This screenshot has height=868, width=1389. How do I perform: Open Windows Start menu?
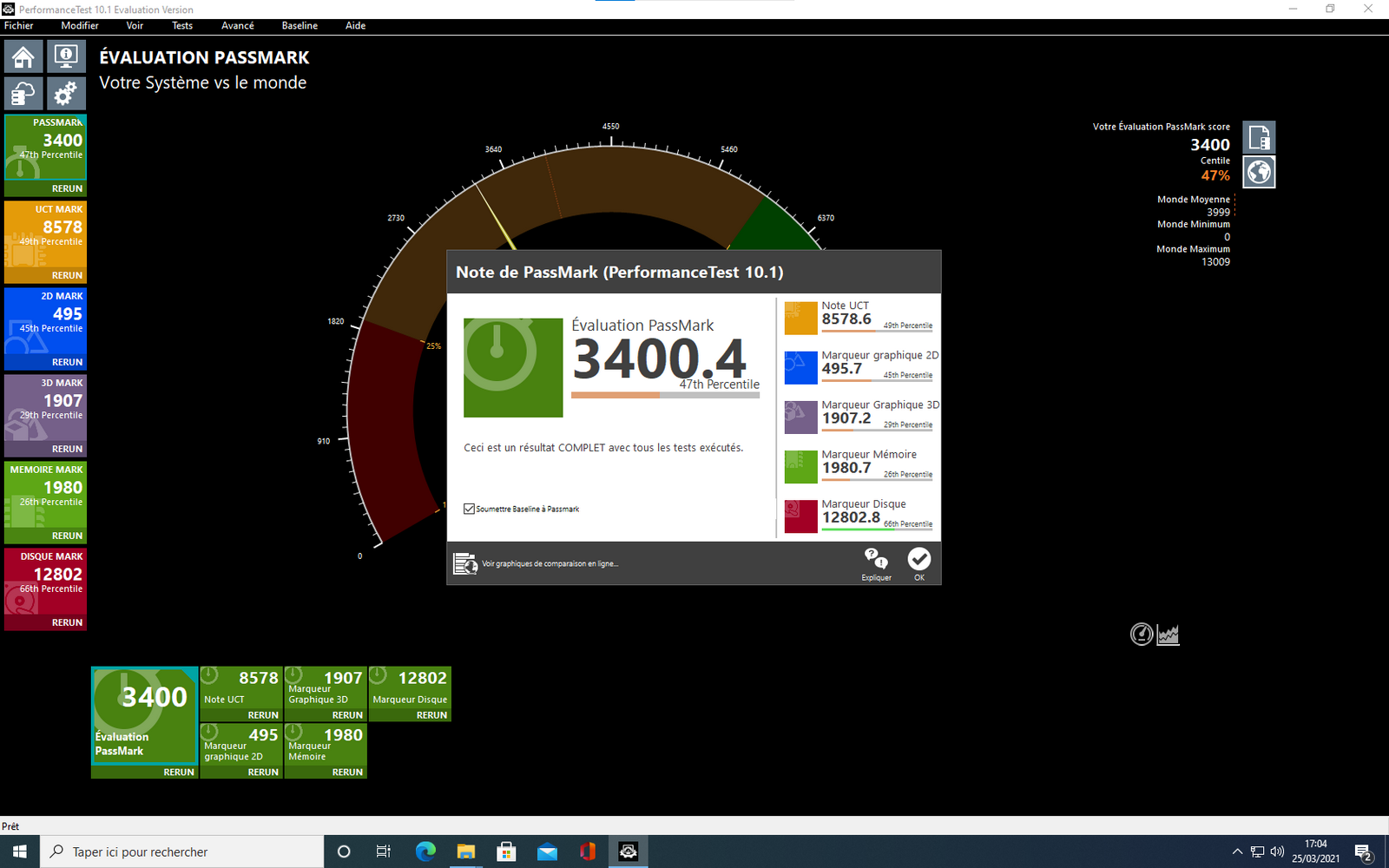click(20, 852)
